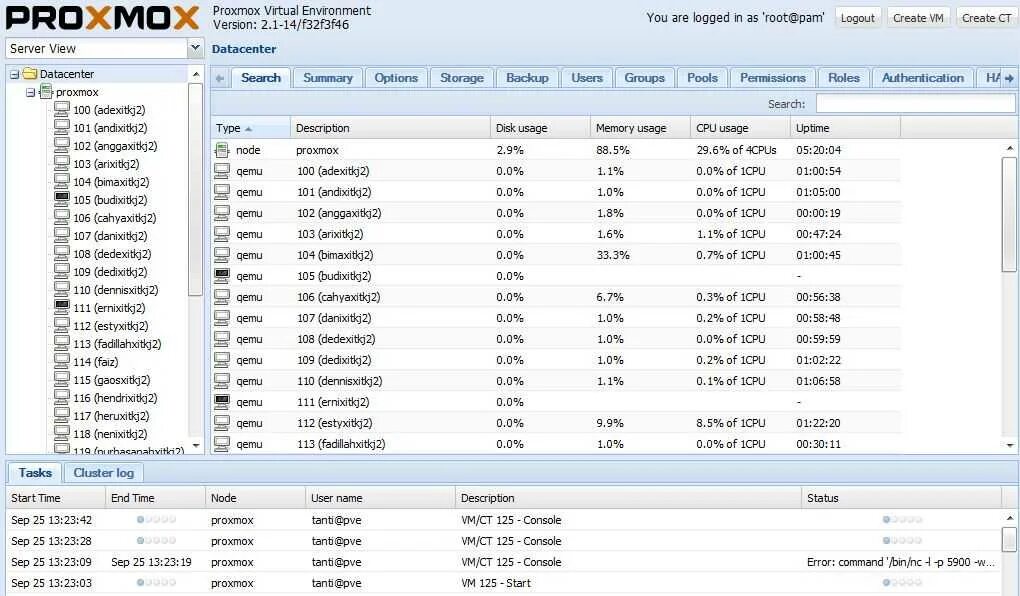Click VM icon for 100 (adexitkj2) in tree
The height and width of the screenshot is (596, 1020).
tap(62, 109)
